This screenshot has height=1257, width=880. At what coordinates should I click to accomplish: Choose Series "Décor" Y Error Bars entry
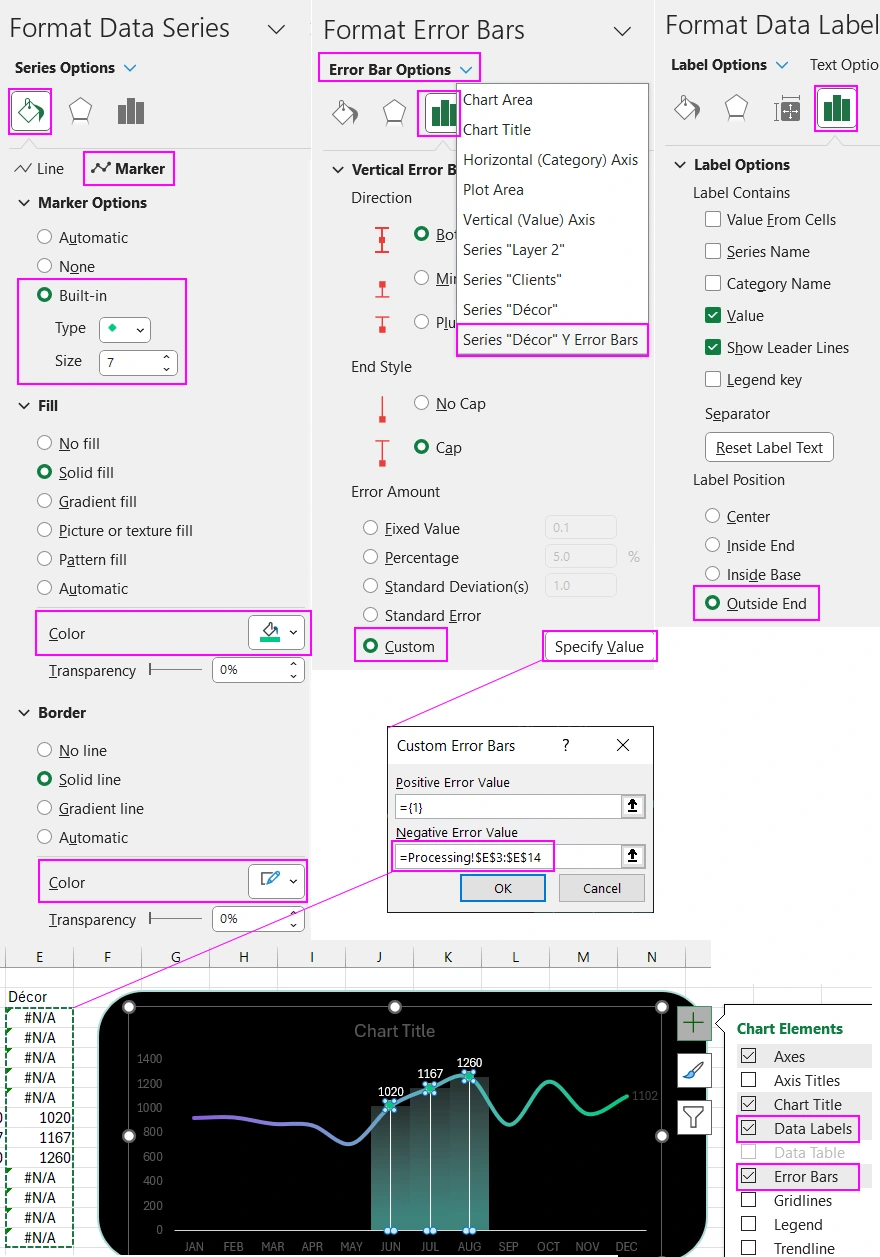550,340
